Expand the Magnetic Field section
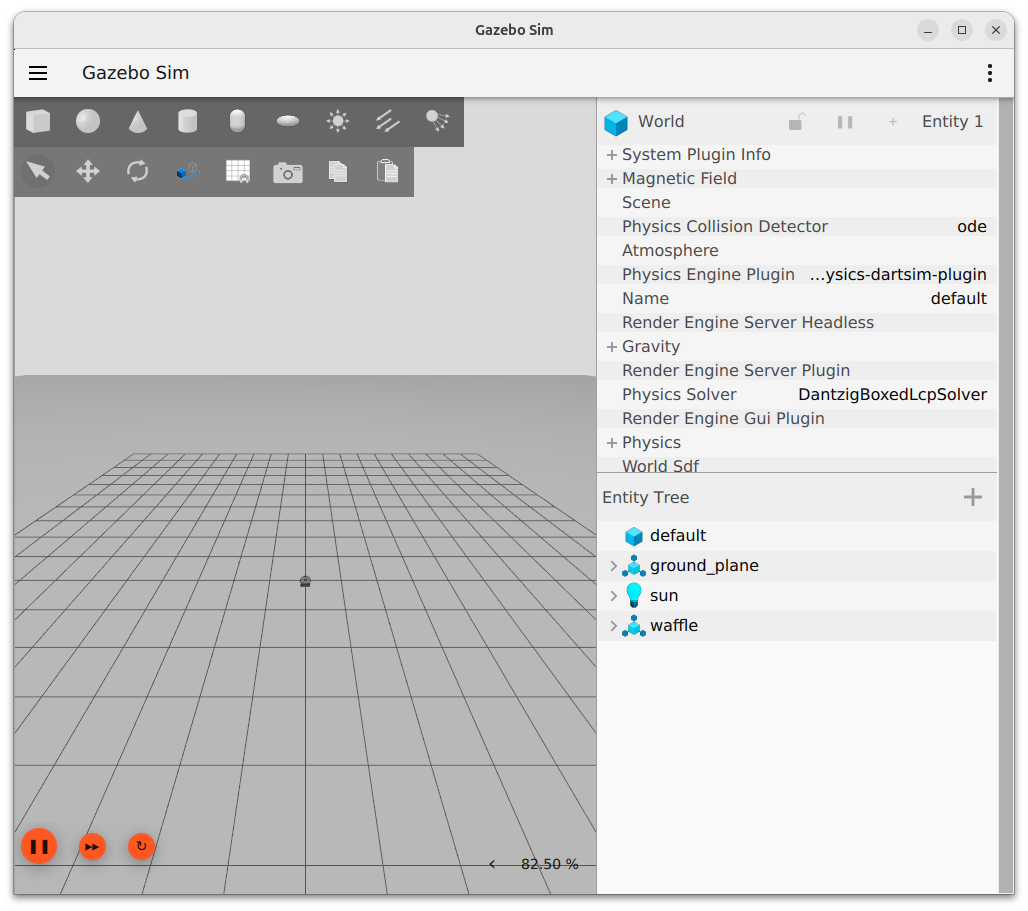Image resolution: width=1028 pixels, height=911 pixels. point(611,179)
